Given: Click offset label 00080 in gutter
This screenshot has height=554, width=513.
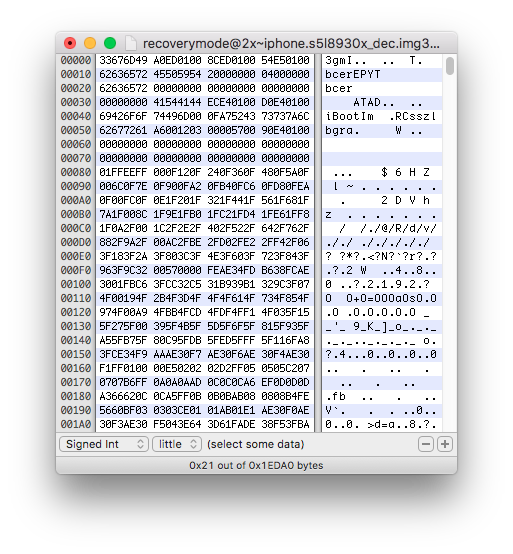Looking at the screenshot, I should (x=76, y=172).
